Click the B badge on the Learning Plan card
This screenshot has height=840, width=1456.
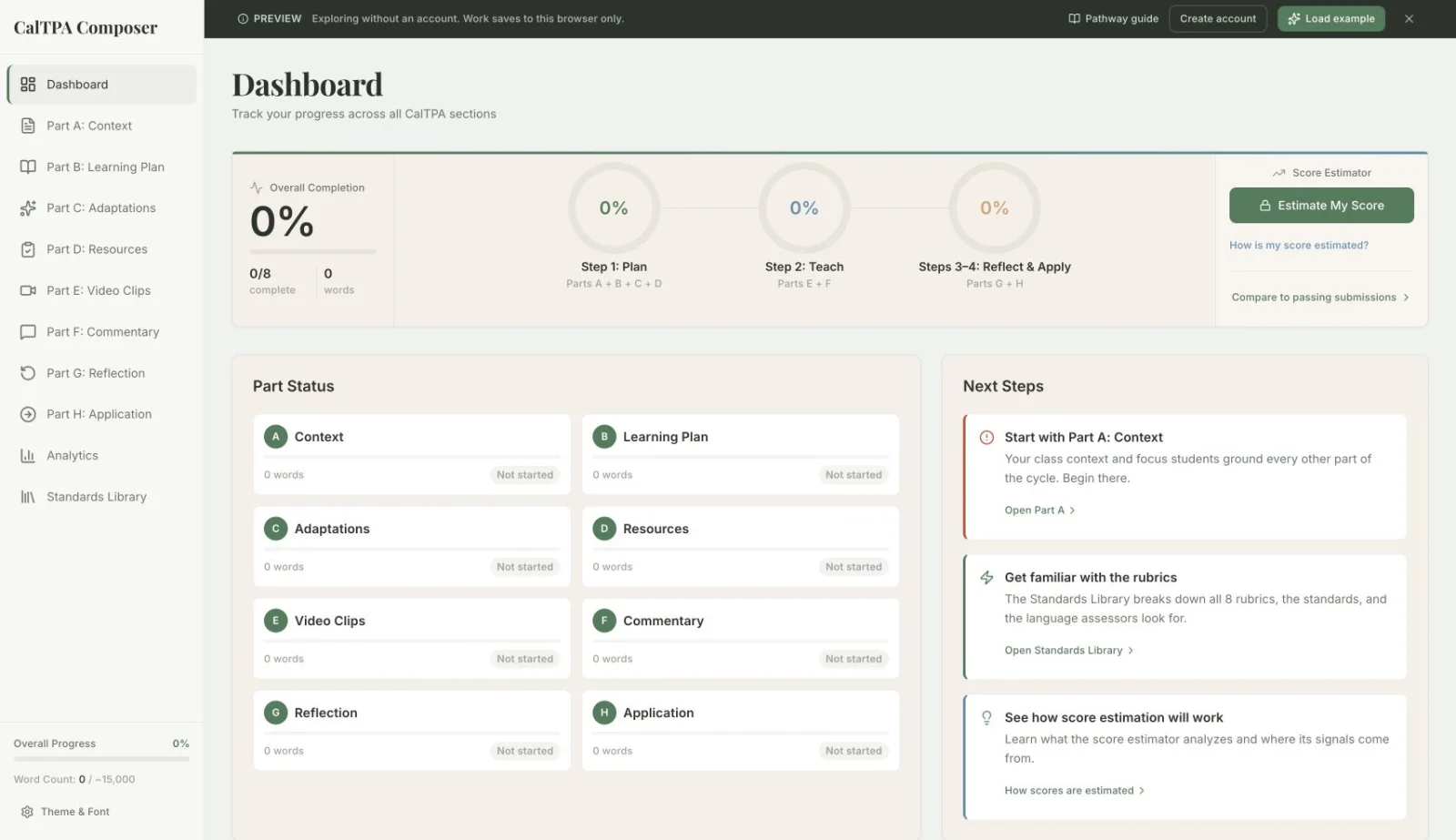pyautogui.click(x=604, y=437)
